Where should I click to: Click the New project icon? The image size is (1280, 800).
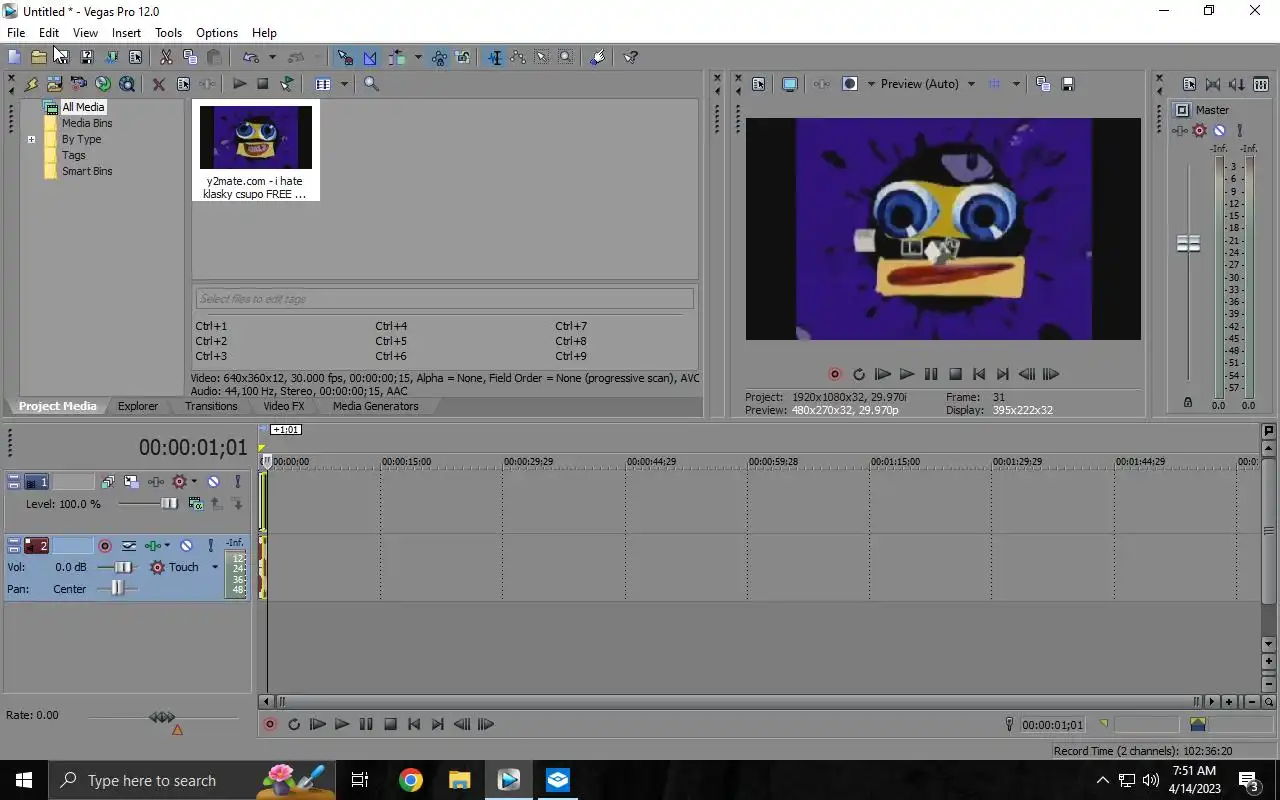[14, 57]
